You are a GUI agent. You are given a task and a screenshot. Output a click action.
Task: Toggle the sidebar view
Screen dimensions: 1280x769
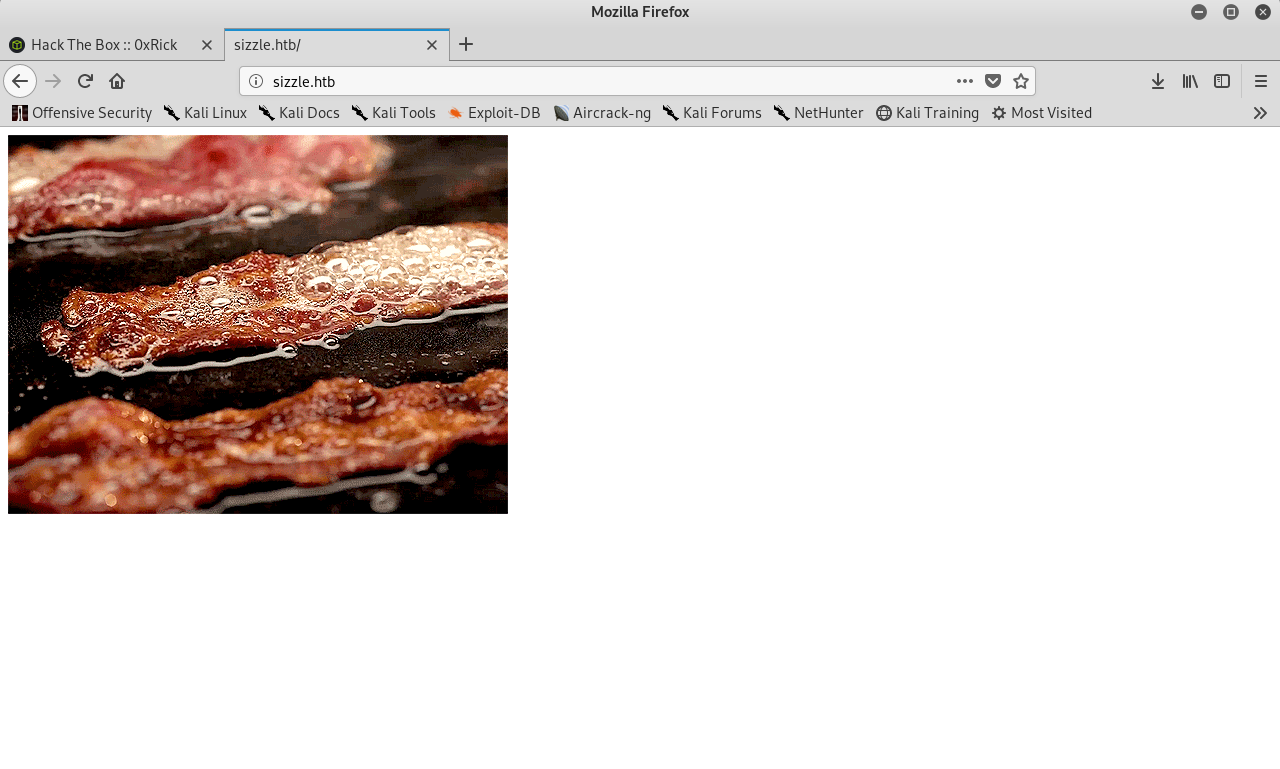tap(1222, 81)
